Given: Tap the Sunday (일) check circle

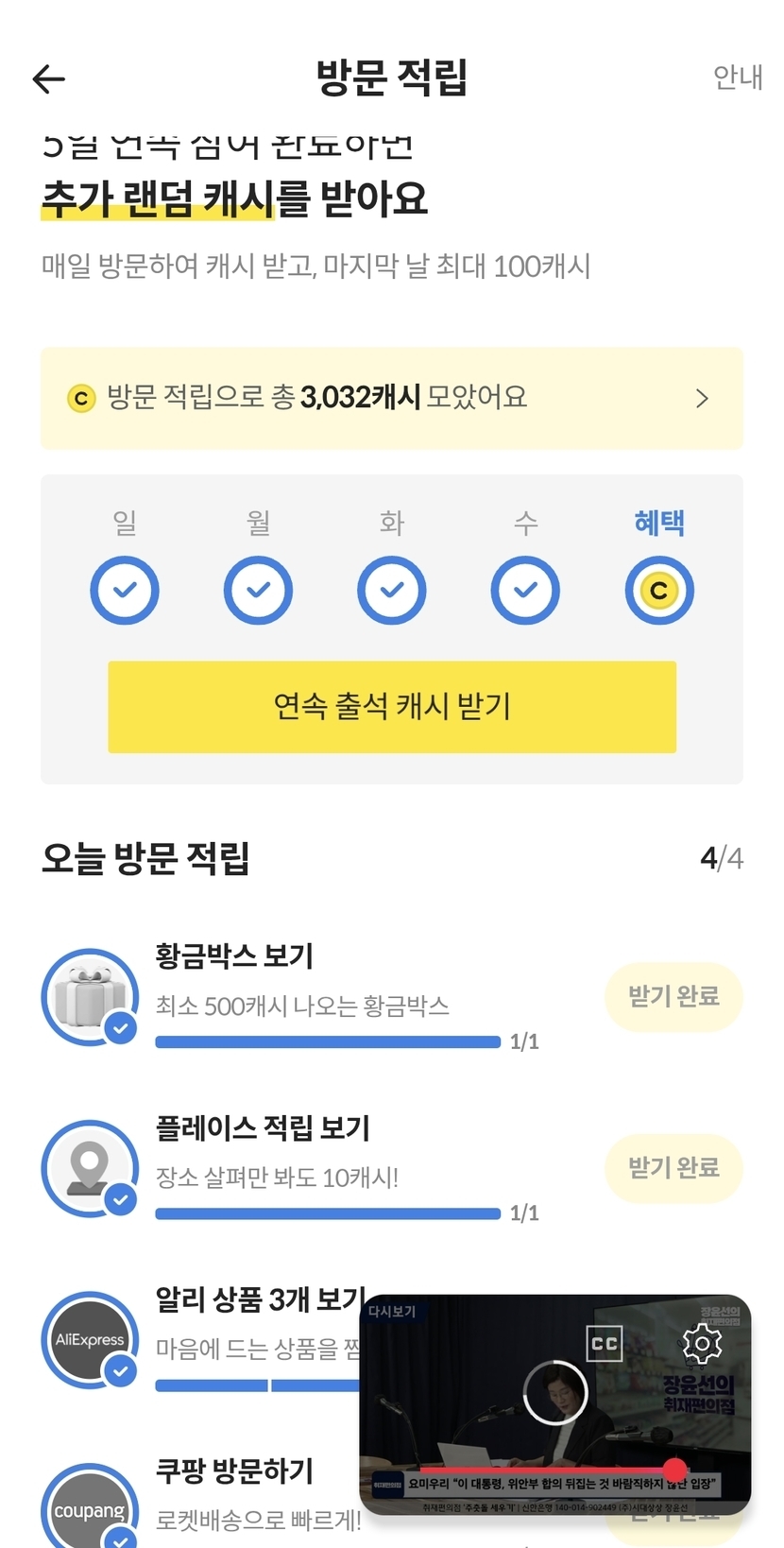Looking at the screenshot, I should 125,591.
